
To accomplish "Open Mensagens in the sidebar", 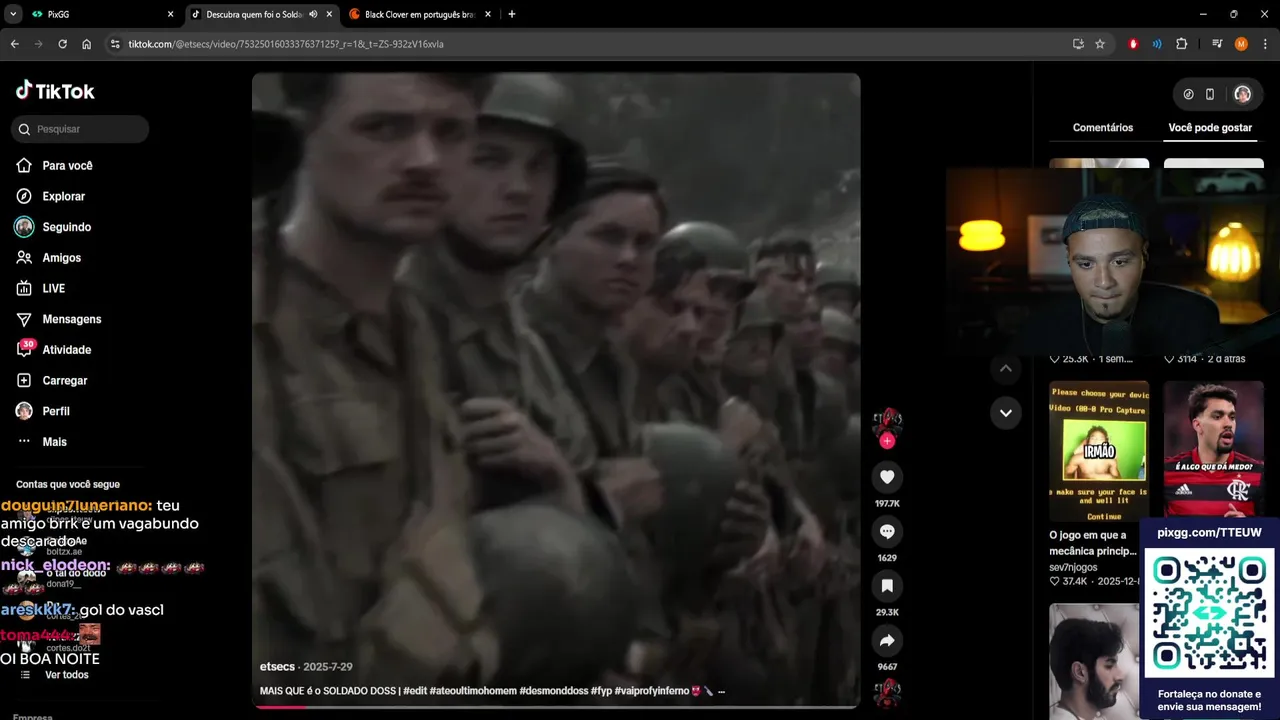I will pyautogui.click(x=71, y=319).
